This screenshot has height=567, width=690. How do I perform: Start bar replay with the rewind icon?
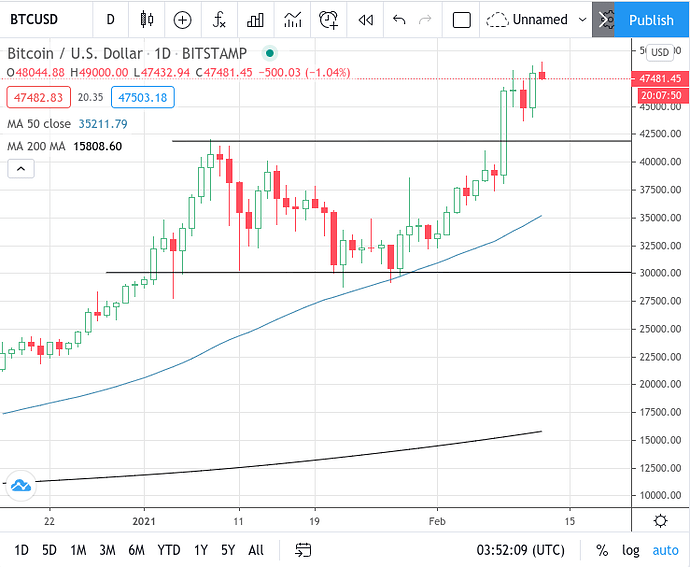365,20
